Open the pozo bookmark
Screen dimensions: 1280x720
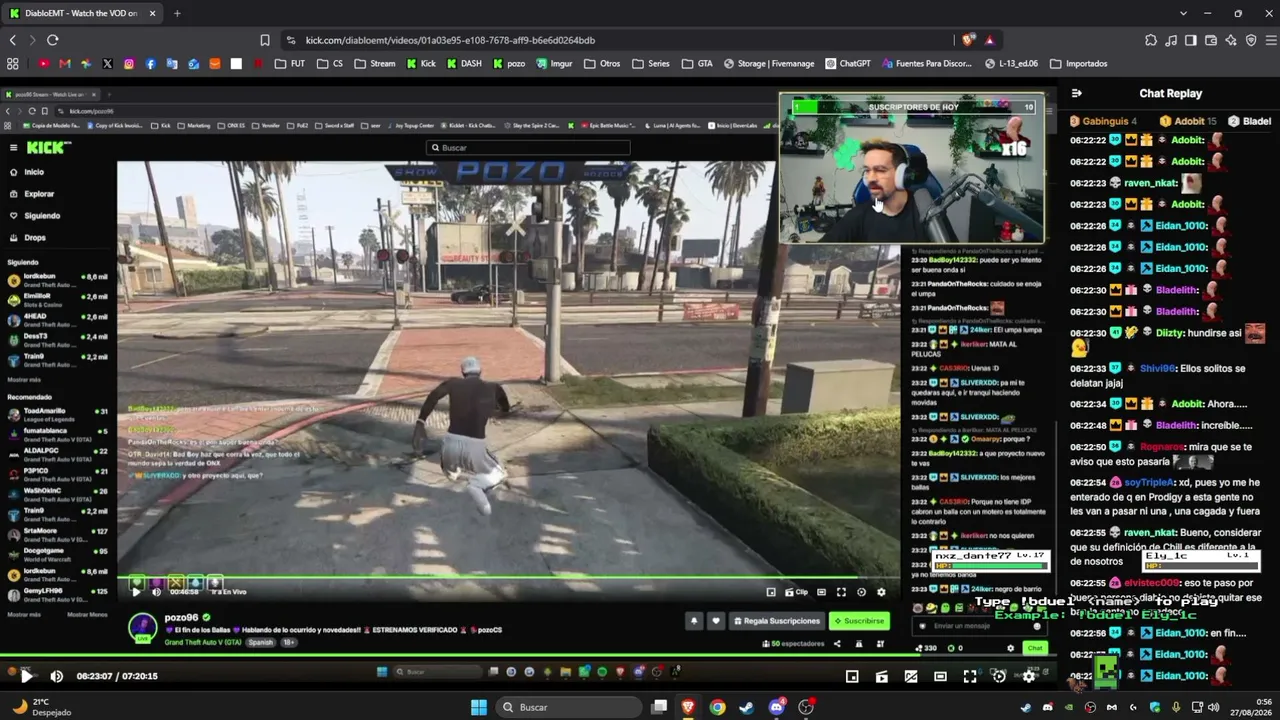click(x=508, y=63)
